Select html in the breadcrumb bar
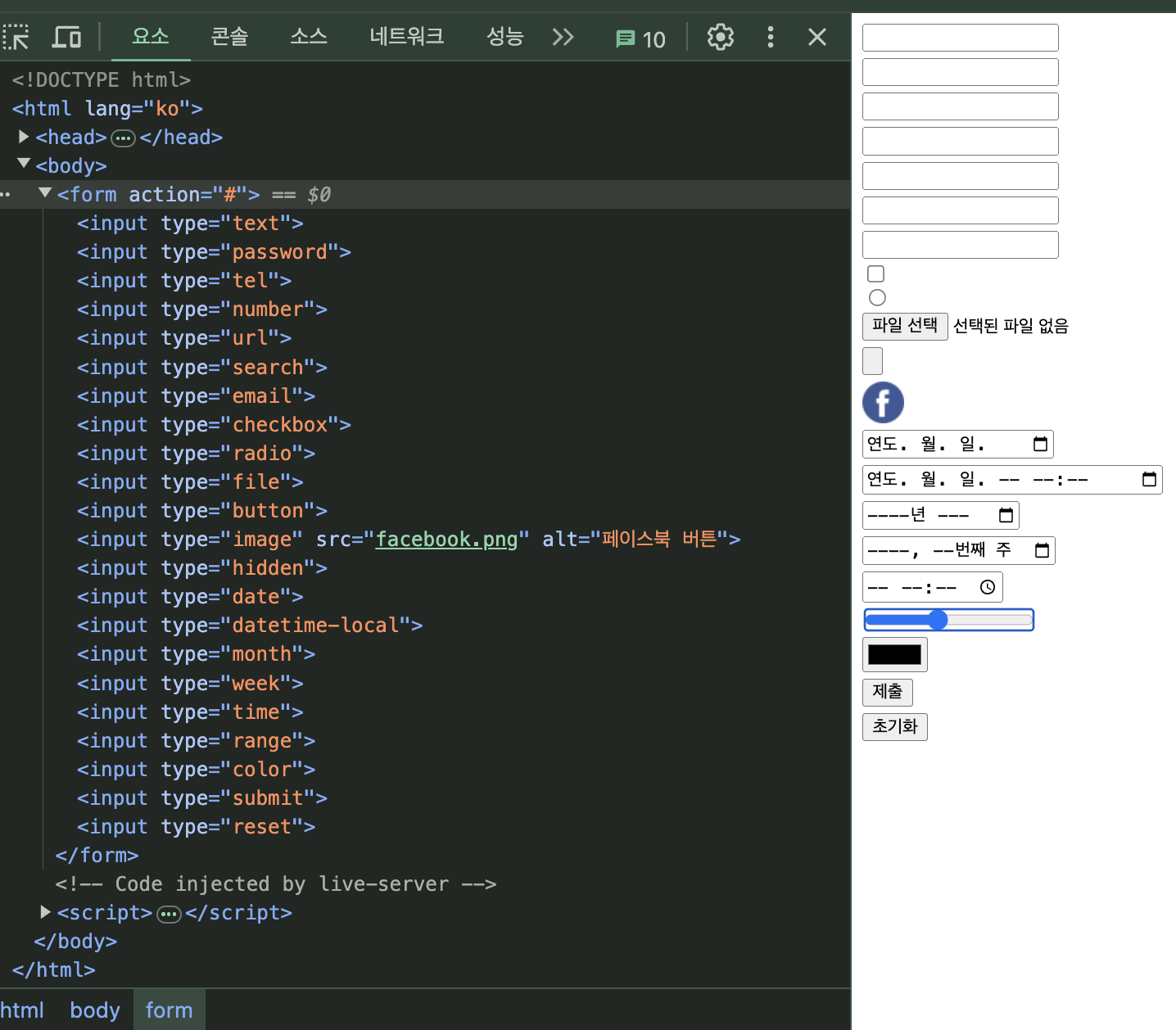The image size is (1176, 1030). (22, 1010)
